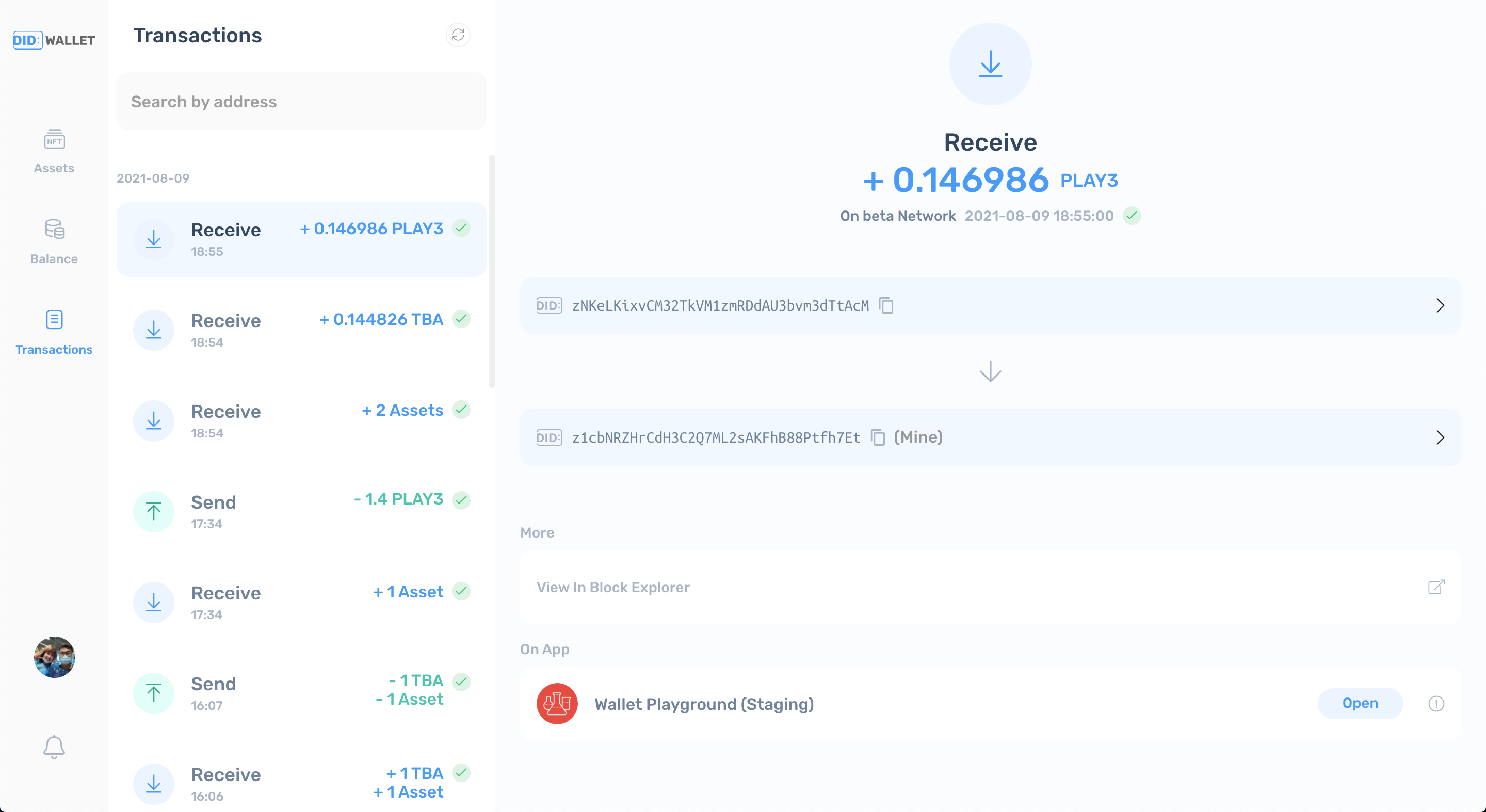Click the transaction list scrollbar

click(492, 271)
